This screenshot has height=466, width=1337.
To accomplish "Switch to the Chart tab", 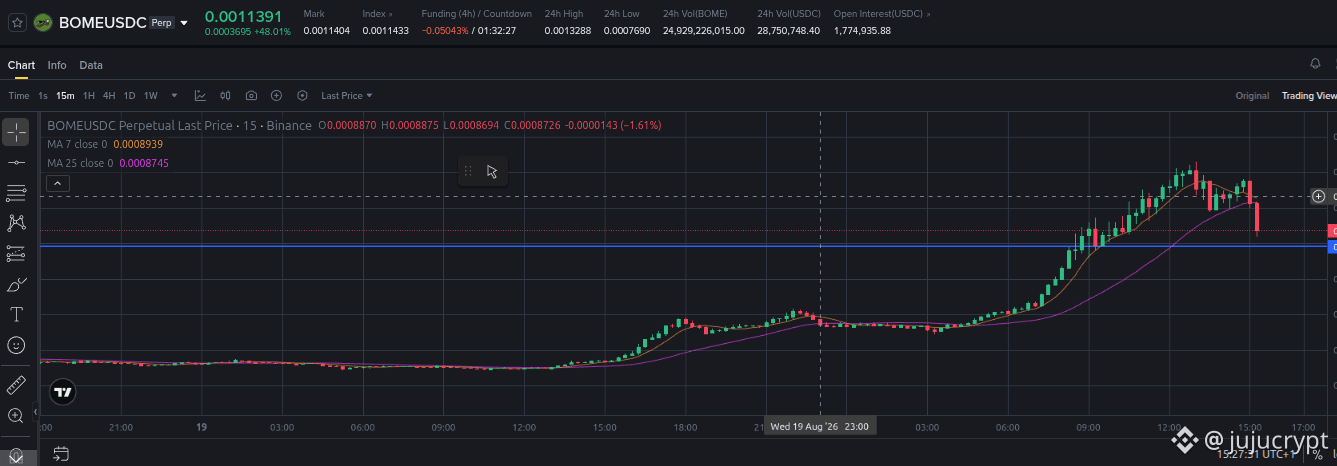I will pos(21,65).
